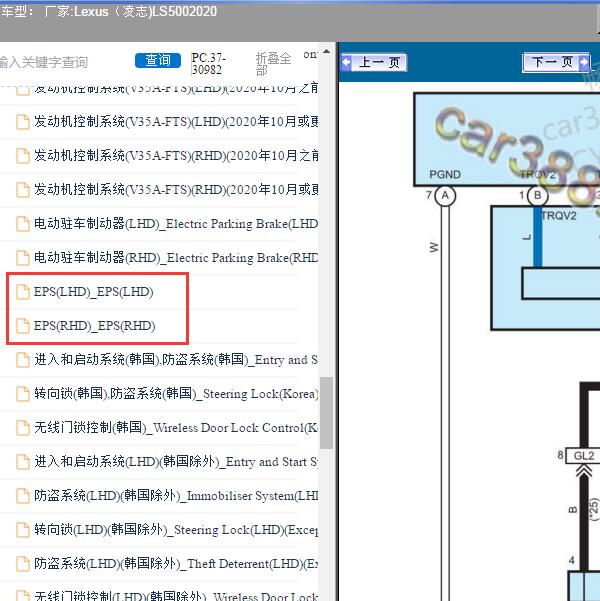
Task: Open 电动驻车制动器(RHD) Electric Parking Brake item
Action: pyautogui.click(x=176, y=258)
